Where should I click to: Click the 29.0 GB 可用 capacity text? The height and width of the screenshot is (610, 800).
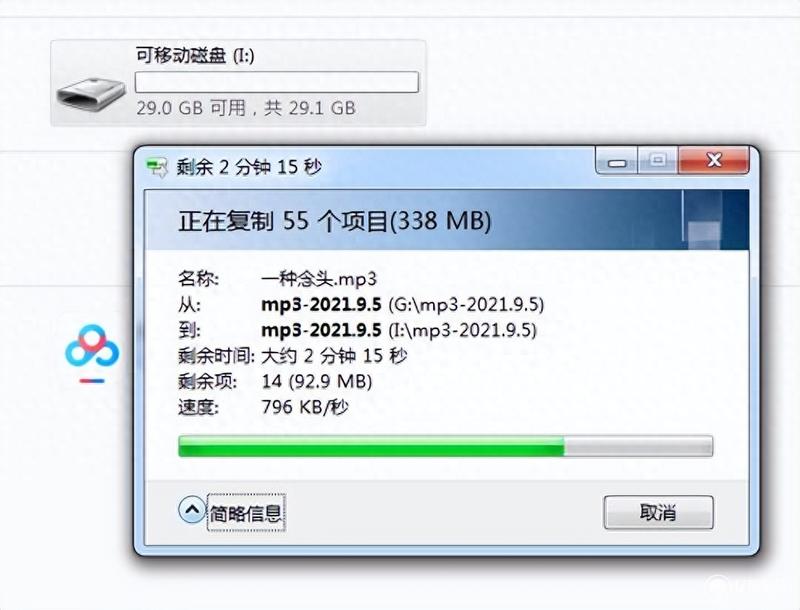coord(191,108)
